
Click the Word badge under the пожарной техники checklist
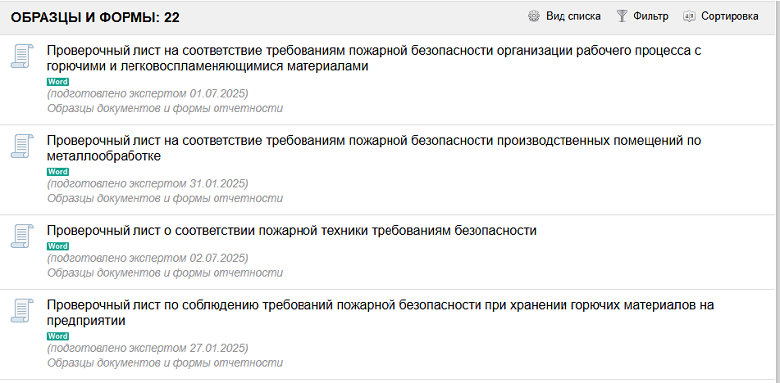tap(58, 246)
